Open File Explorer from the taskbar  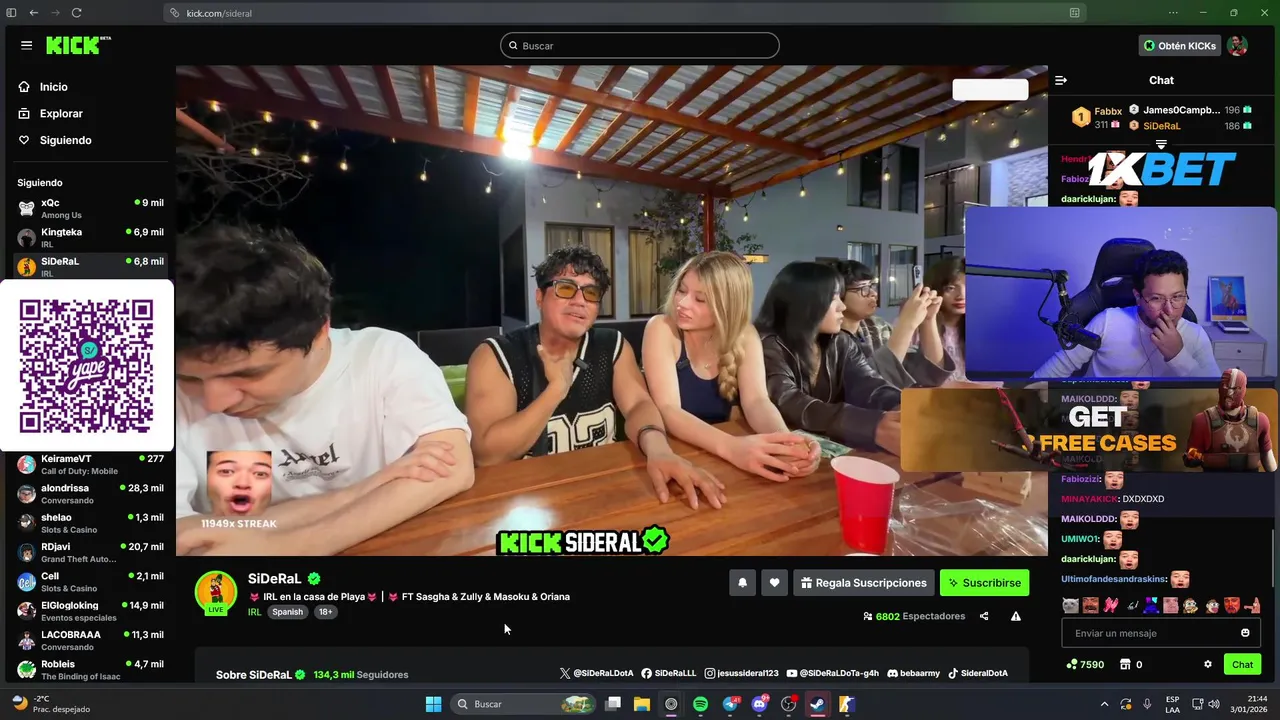coord(641,704)
